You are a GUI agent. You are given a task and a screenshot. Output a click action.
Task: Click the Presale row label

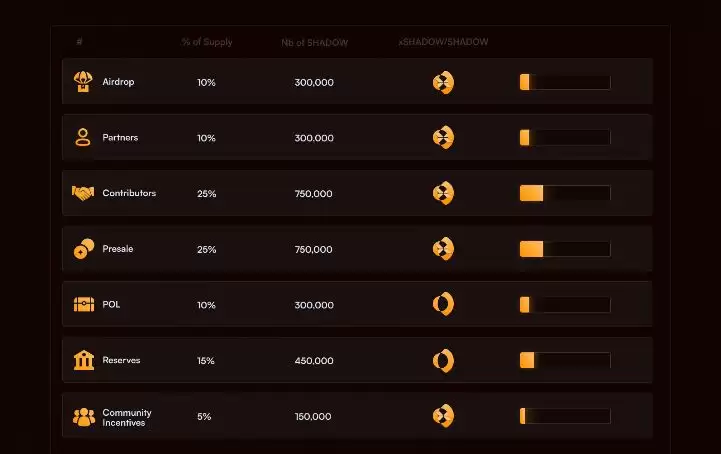[x=117, y=249]
